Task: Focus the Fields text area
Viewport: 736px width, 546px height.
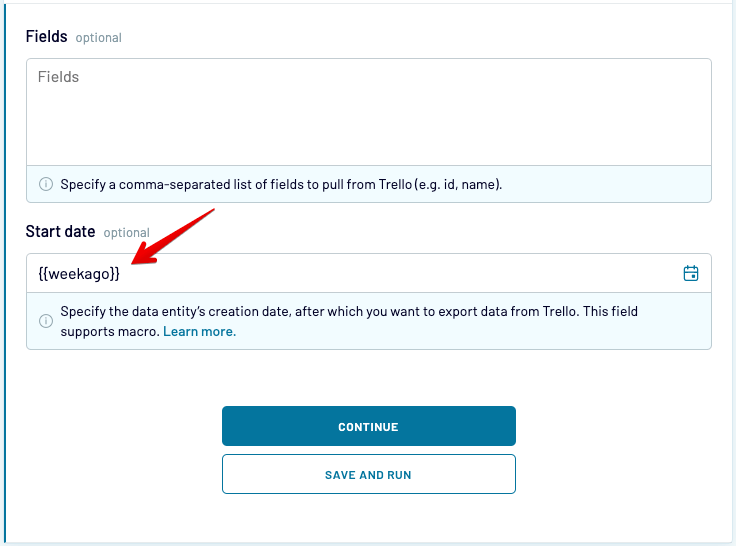Action: [x=369, y=112]
